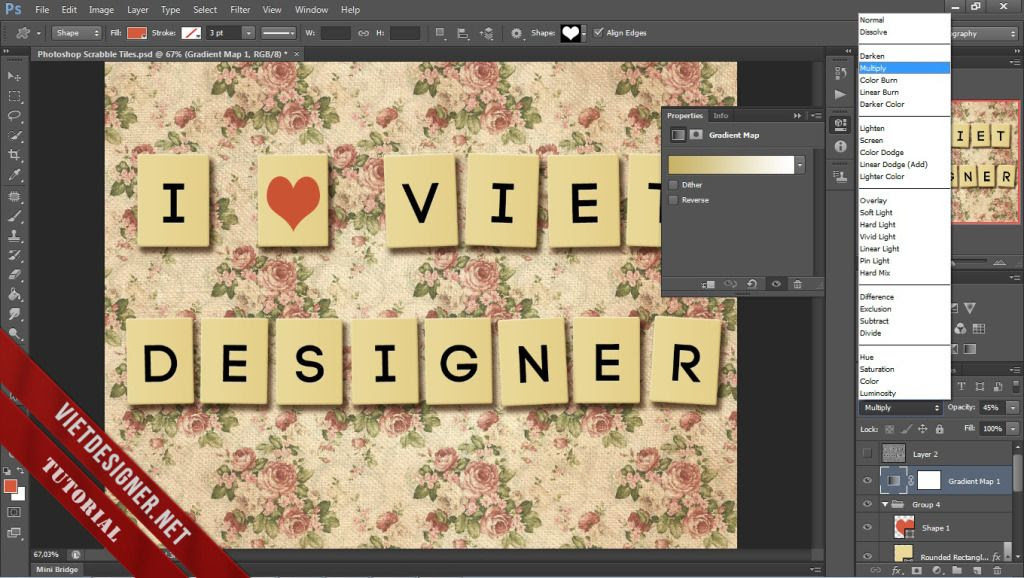Clip adjustment to layer in Properties
This screenshot has height=578, width=1024.
tap(709, 284)
